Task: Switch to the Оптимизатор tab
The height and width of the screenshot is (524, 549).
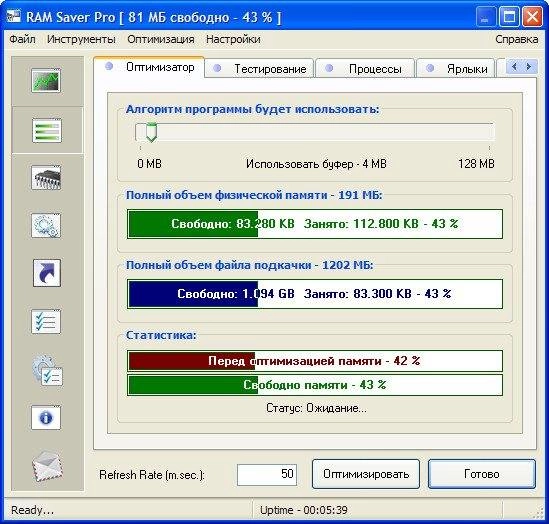Action: tap(149, 67)
